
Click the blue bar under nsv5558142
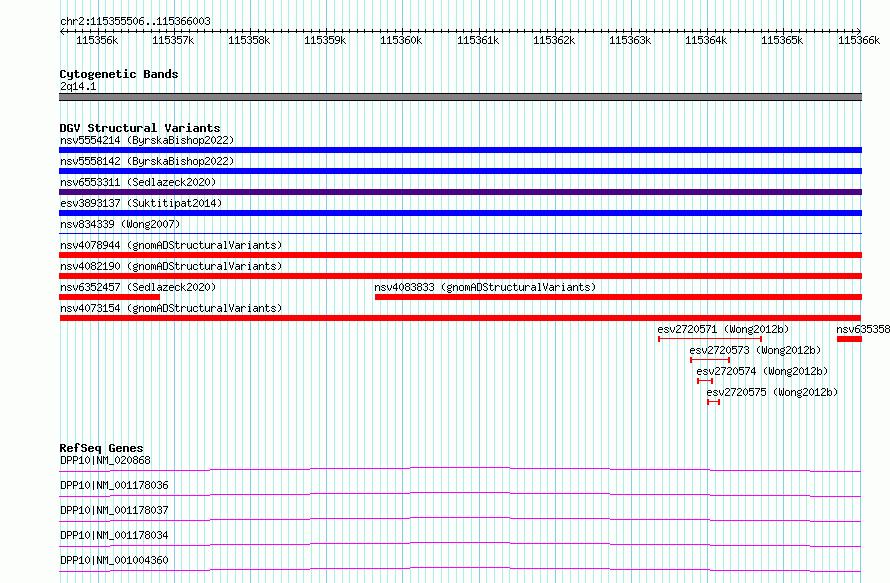pos(460,171)
